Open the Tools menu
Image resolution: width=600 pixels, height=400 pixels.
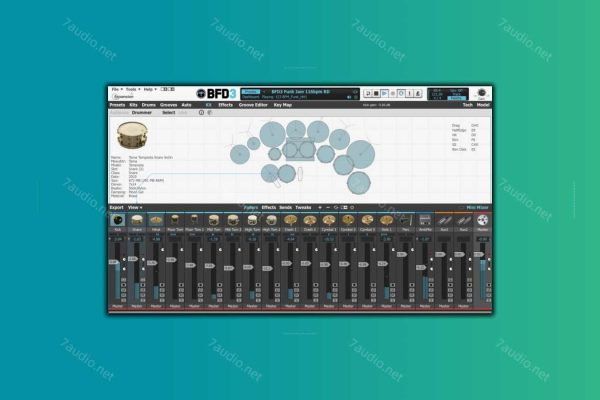click(133, 89)
